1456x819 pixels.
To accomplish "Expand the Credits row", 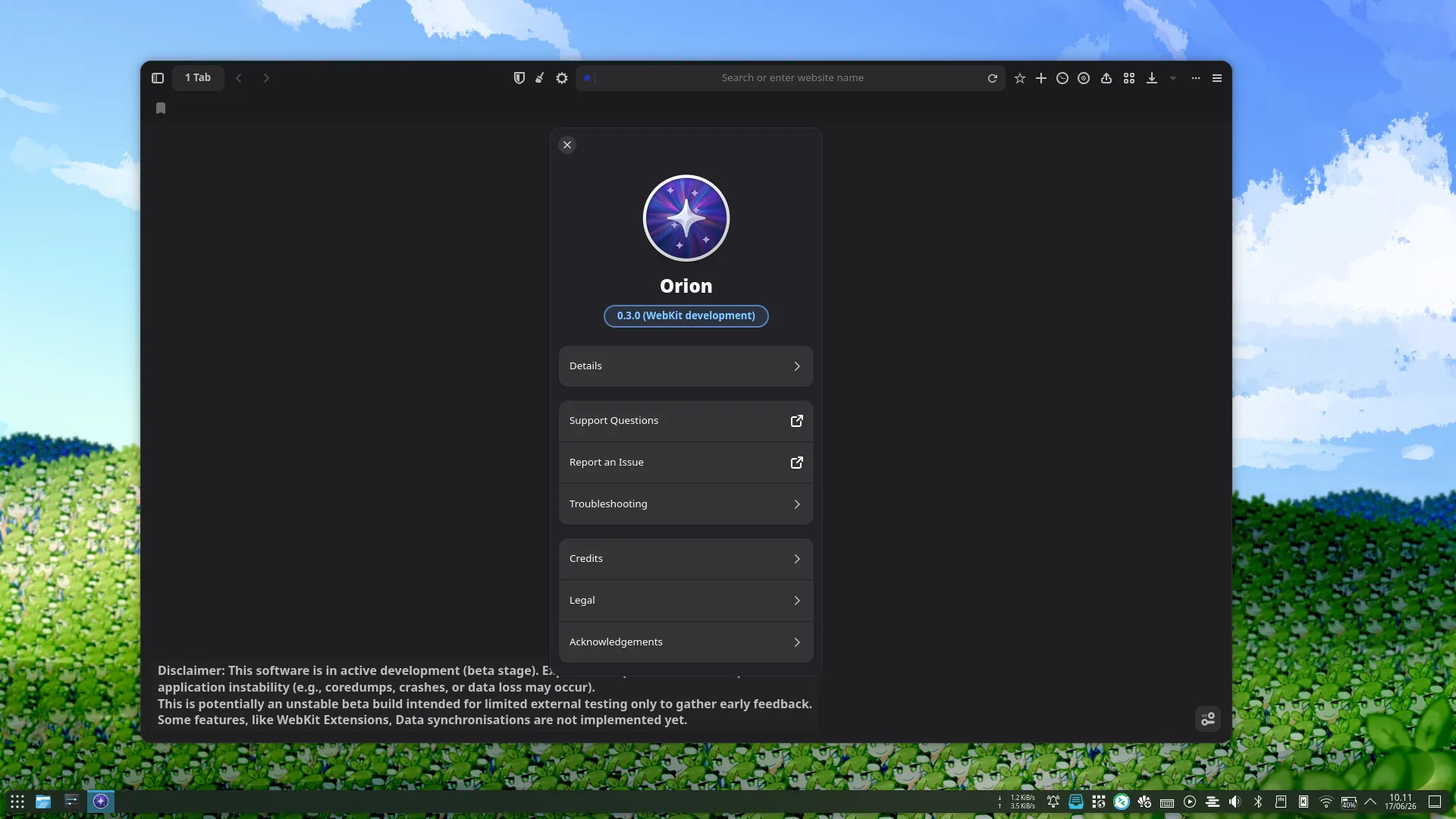I will click(x=686, y=559).
